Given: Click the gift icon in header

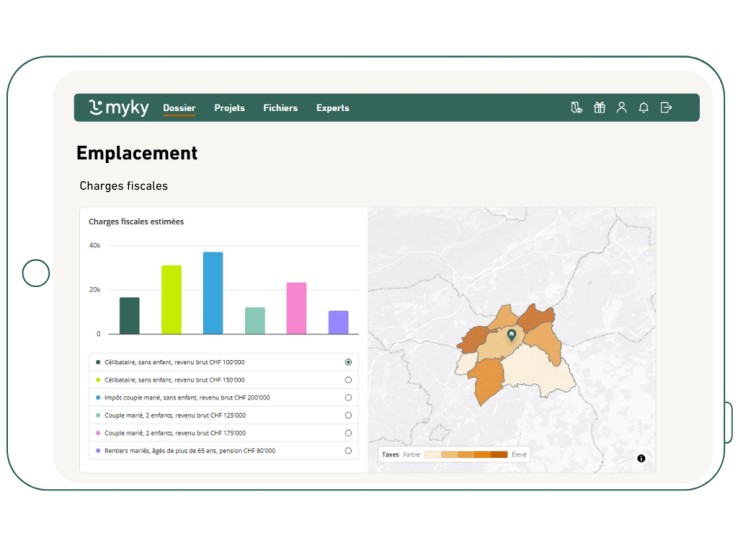Looking at the screenshot, I should coord(599,108).
